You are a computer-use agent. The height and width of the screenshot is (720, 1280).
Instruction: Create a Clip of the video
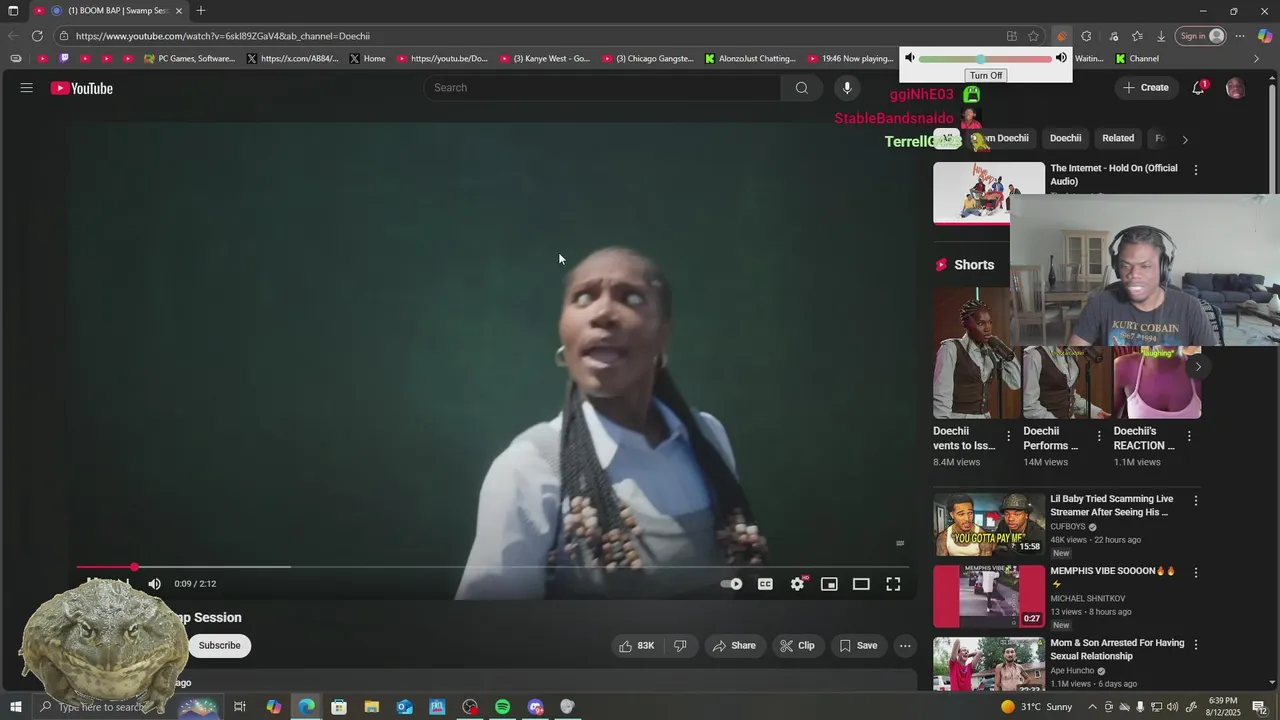(797, 646)
